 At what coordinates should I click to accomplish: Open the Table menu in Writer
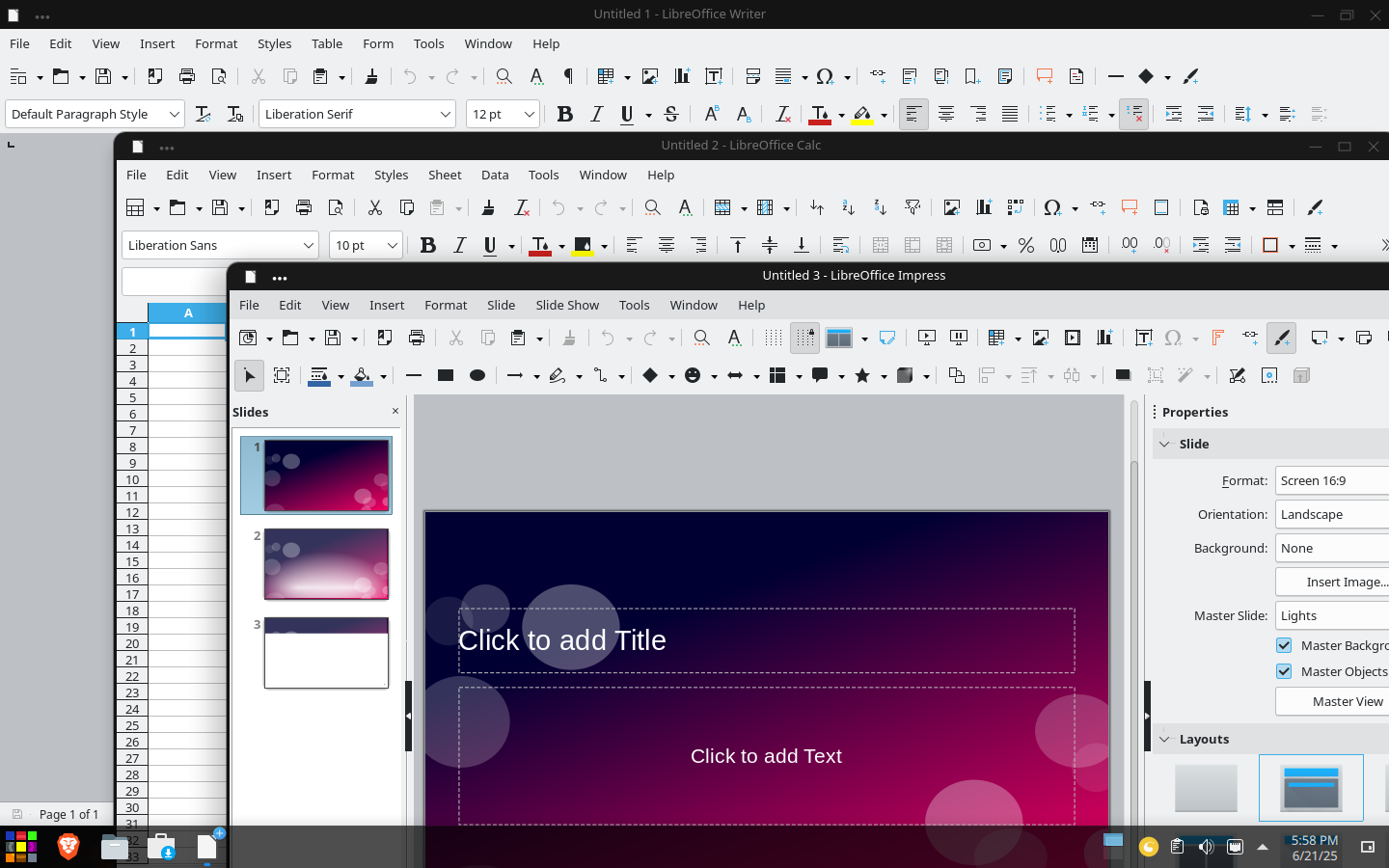click(x=327, y=43)
